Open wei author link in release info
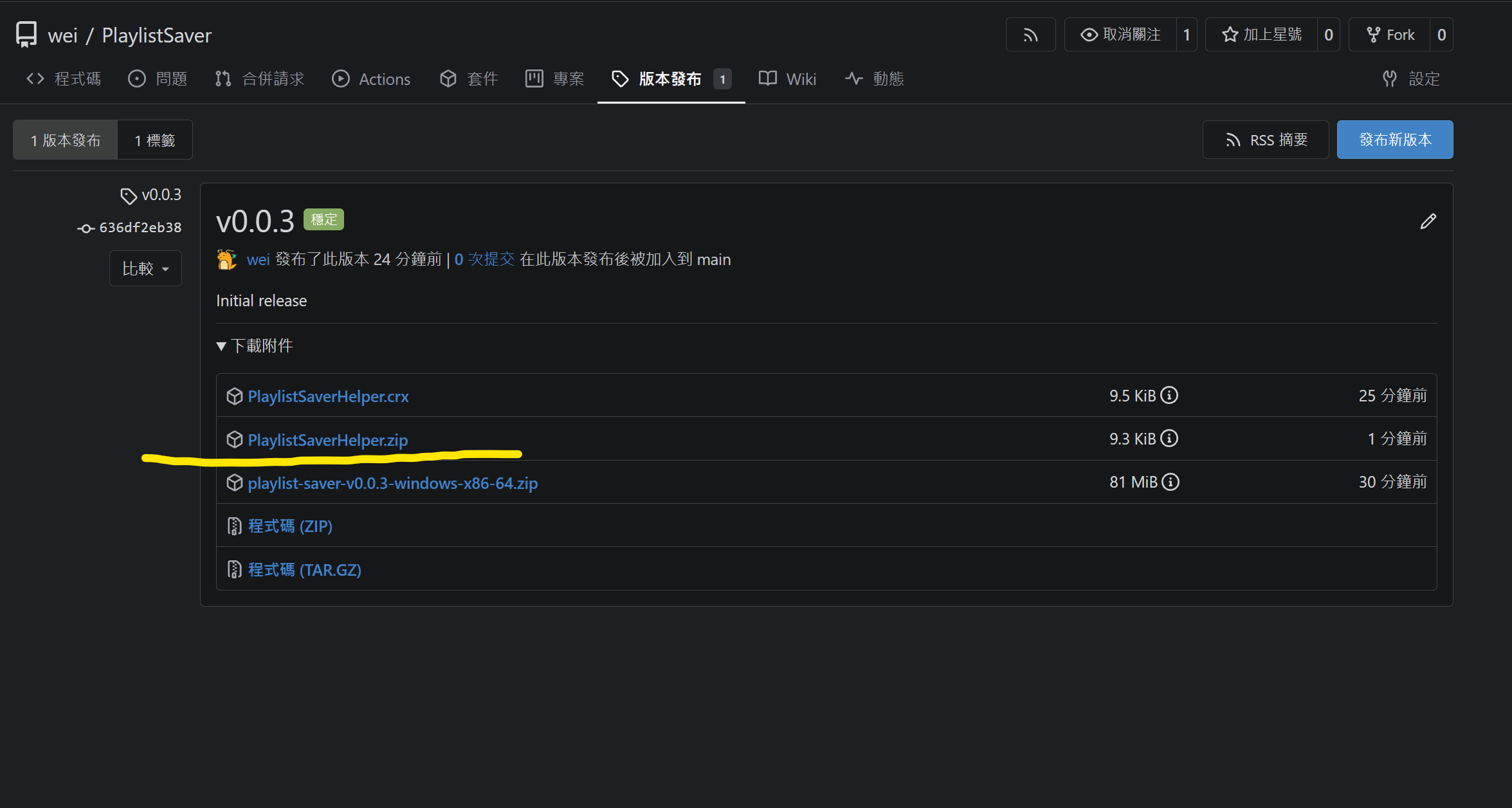Image resolution: width=1512 pixels, height=808 pixels. click(258, 259)
